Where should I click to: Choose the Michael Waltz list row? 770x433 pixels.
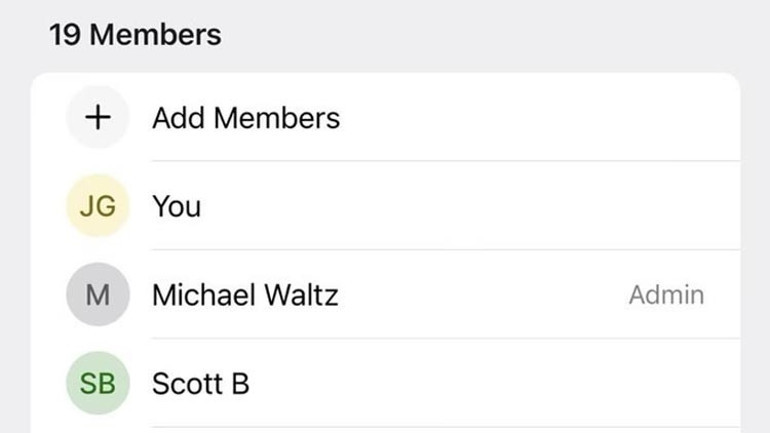click(x=385, y=295)
